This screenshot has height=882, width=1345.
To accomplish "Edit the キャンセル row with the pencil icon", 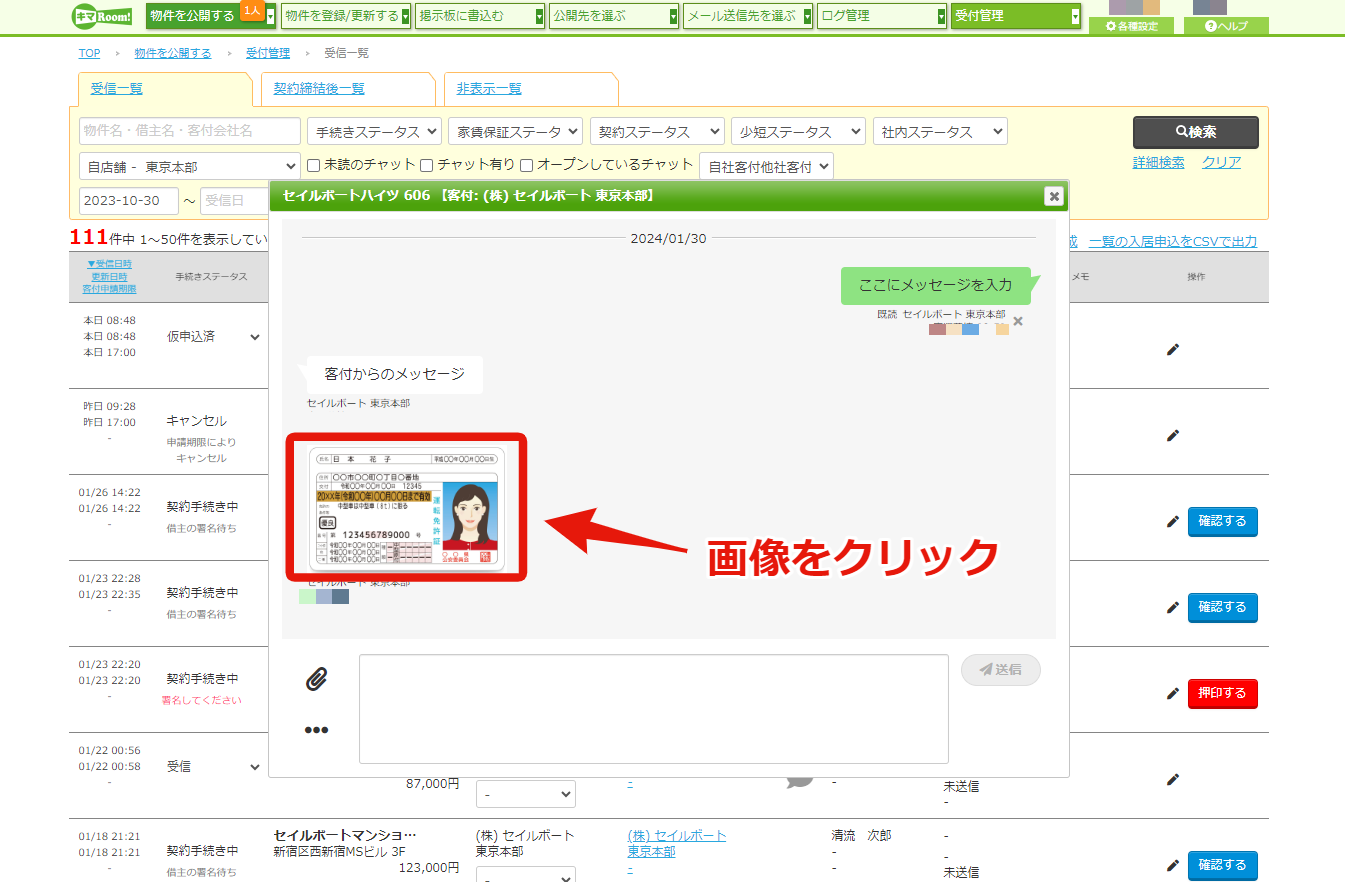I will (x=1173, y=435).
